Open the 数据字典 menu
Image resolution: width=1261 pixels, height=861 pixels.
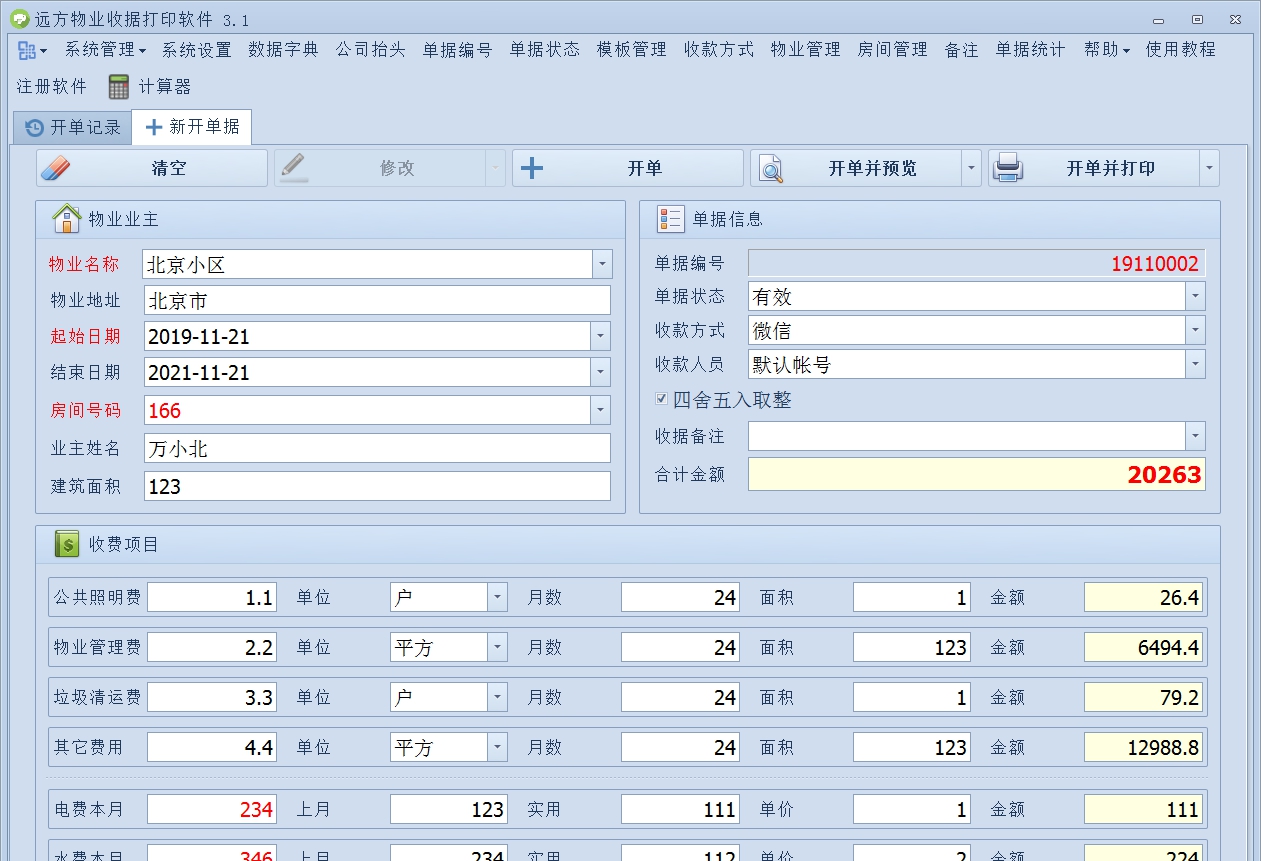[x=285, y=49]
